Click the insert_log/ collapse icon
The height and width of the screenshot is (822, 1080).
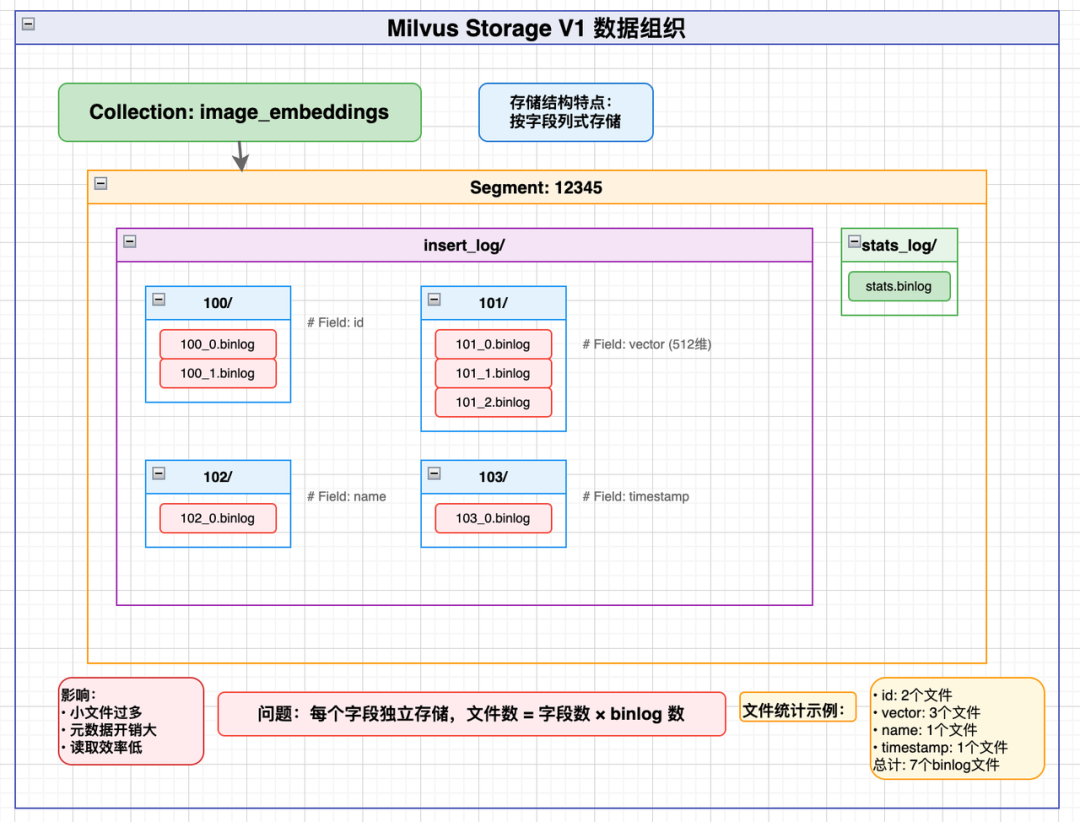pos(131,241)
